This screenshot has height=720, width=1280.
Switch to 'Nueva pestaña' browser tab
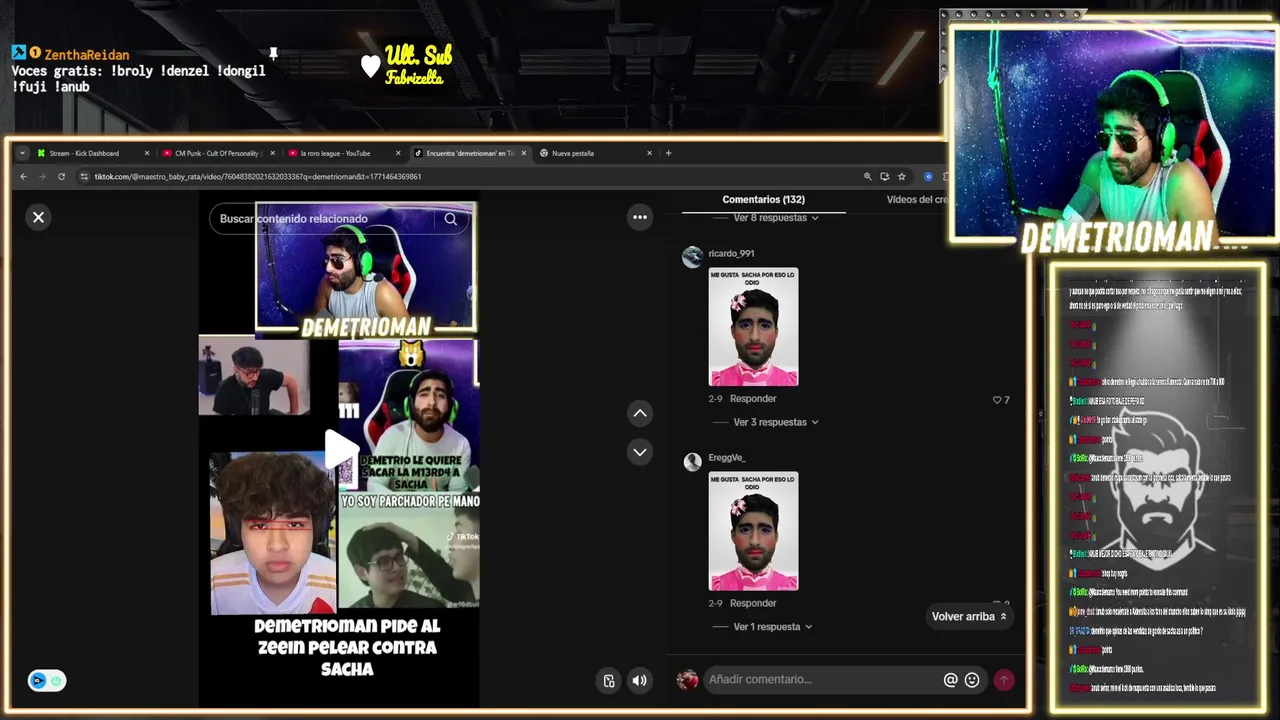[x=595, y=153]
